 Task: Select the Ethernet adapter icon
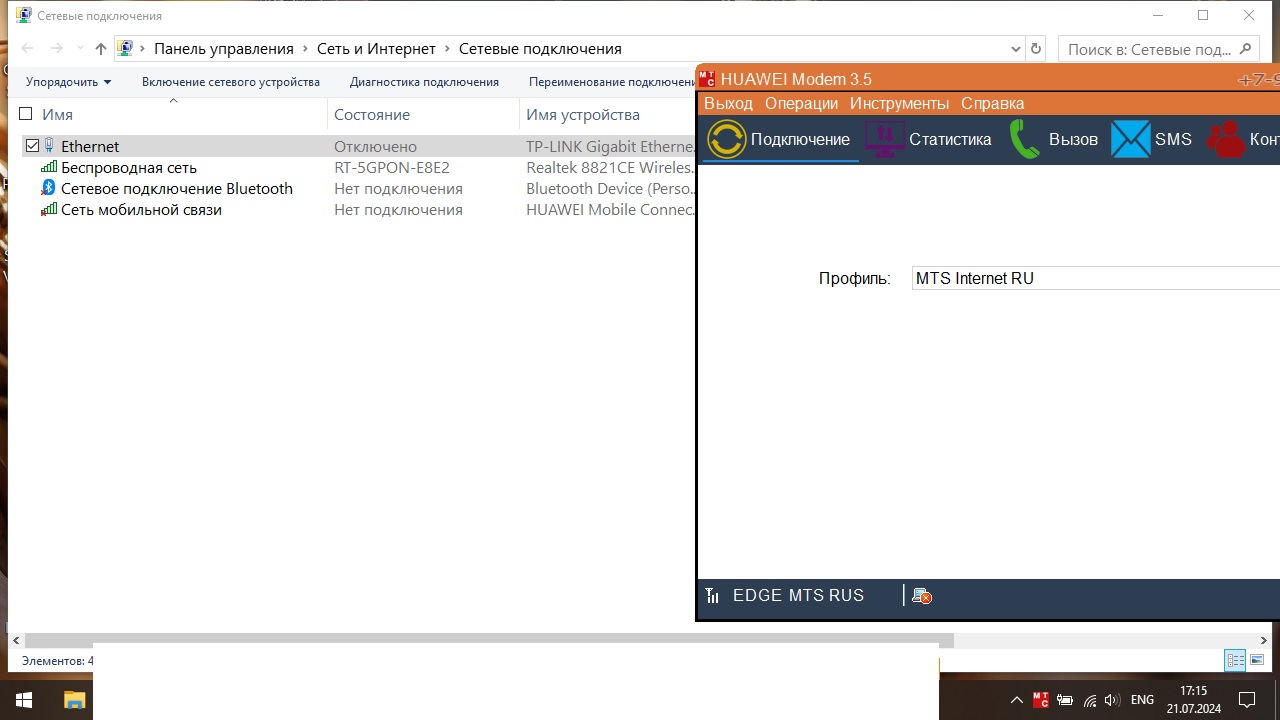[50, 146]
